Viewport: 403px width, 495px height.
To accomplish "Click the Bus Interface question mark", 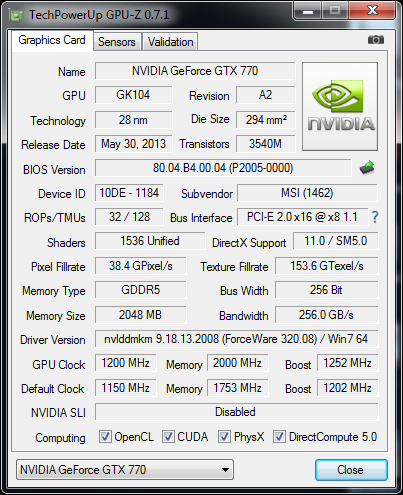I will tap(375, 217).
